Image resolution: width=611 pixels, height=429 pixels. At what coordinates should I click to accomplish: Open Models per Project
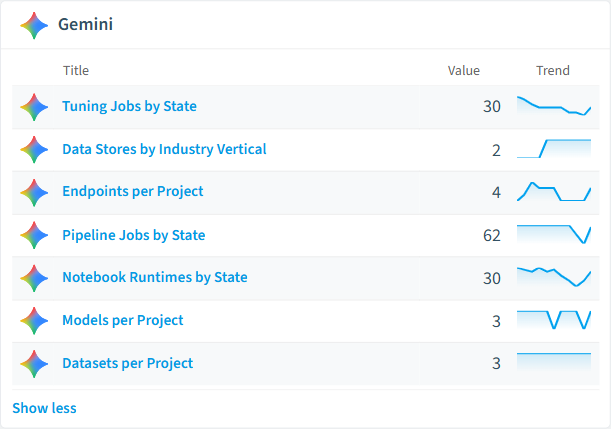click(123, 320)
